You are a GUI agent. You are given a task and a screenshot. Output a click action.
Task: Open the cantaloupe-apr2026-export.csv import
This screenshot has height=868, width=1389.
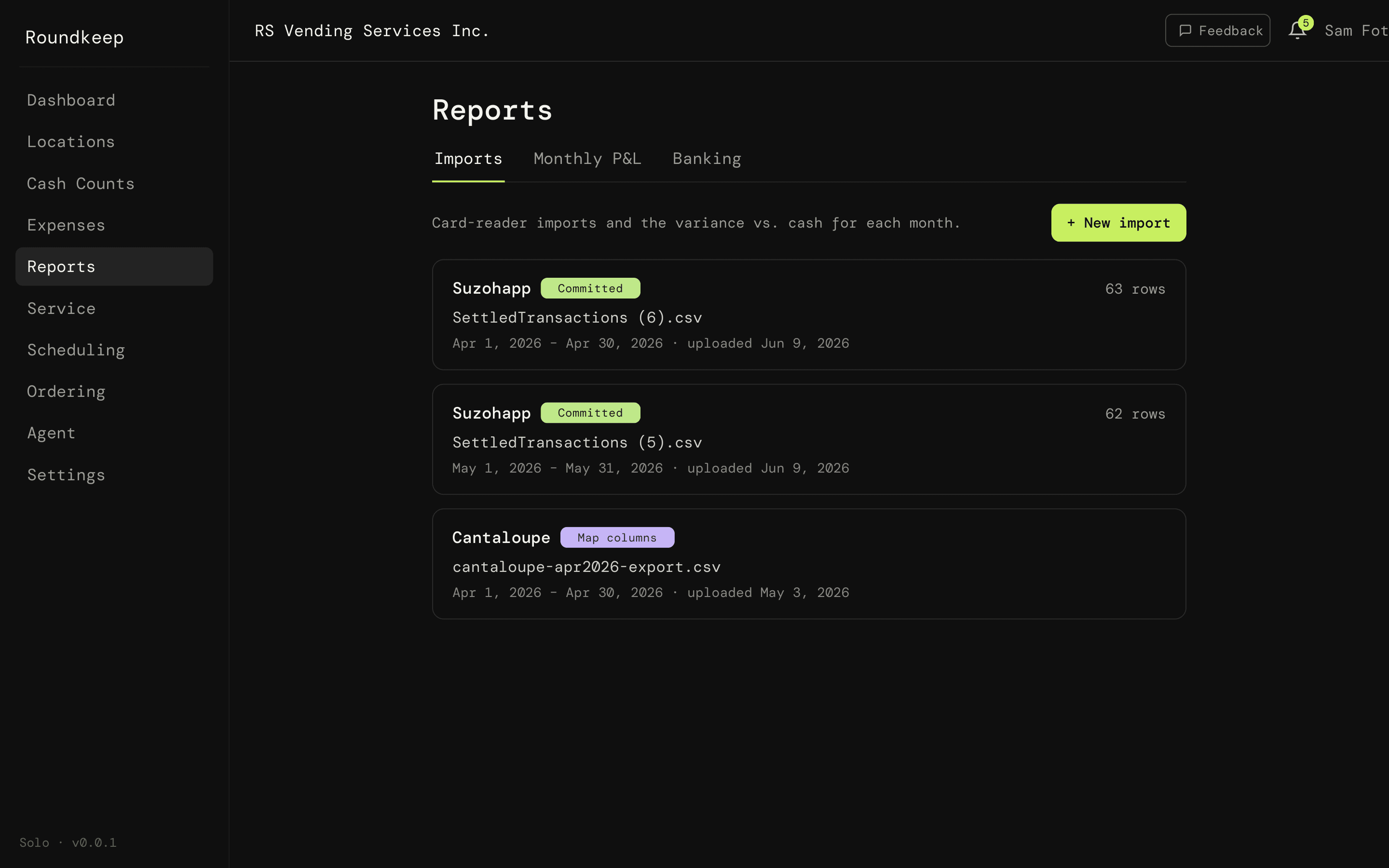(x=809, y=564)
